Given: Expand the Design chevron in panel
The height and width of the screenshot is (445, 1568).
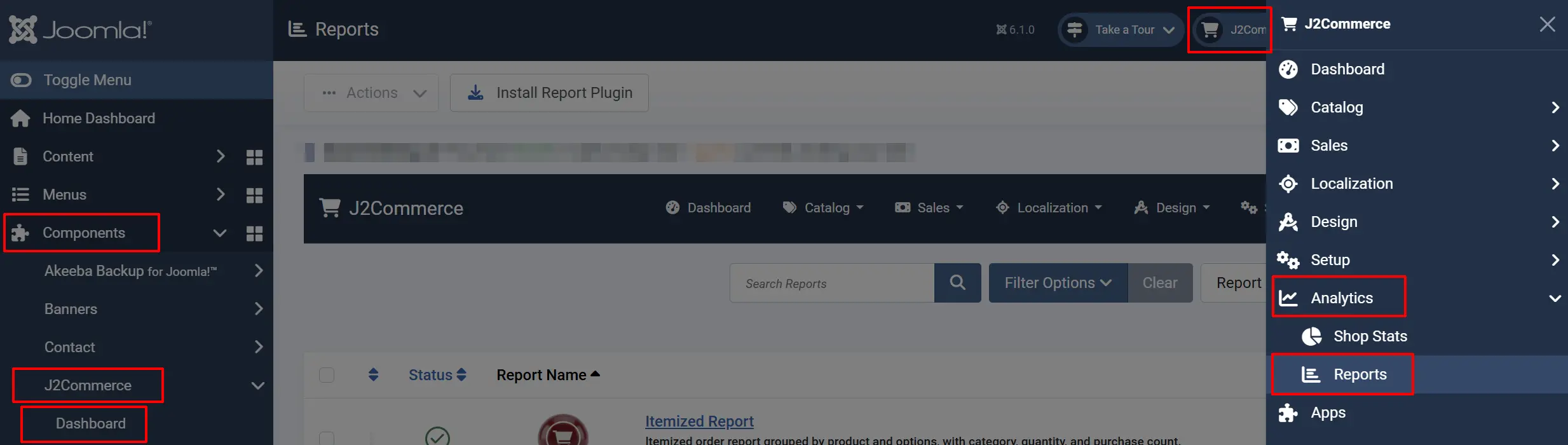Looking at the screenshot, I should [1555, 222].
